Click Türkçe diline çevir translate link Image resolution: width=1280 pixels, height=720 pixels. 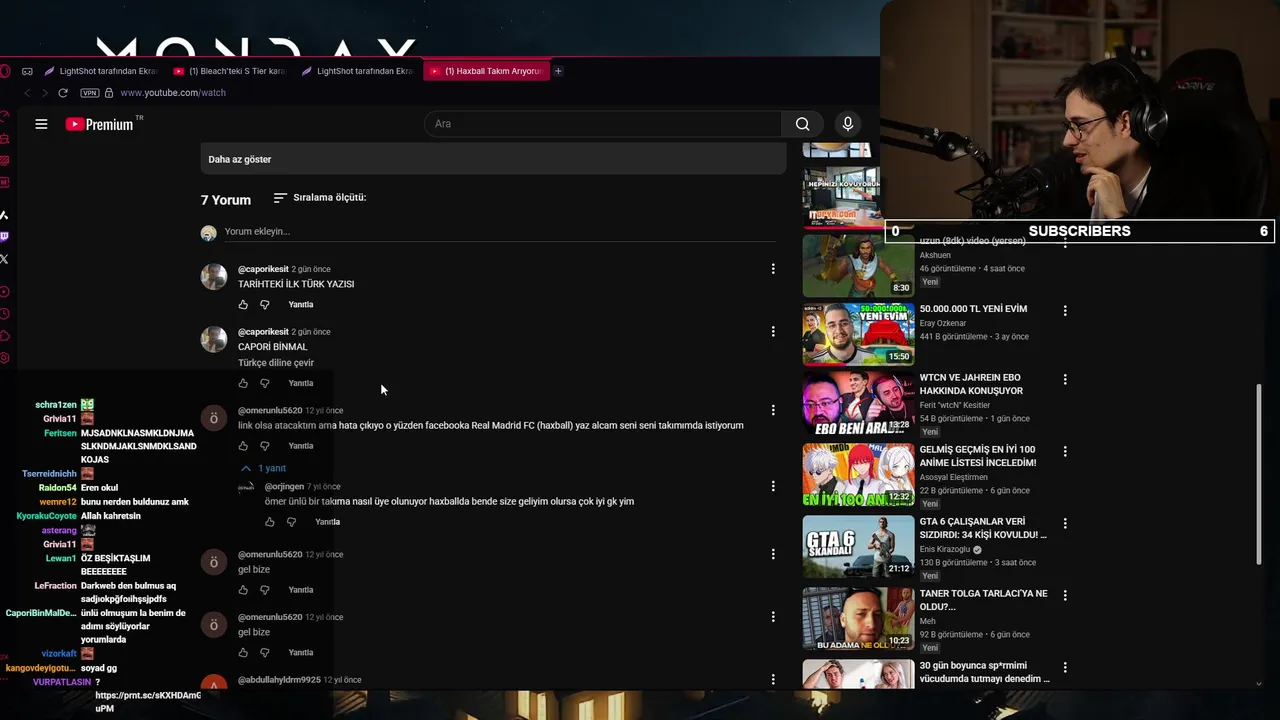[x=276, y=363]
